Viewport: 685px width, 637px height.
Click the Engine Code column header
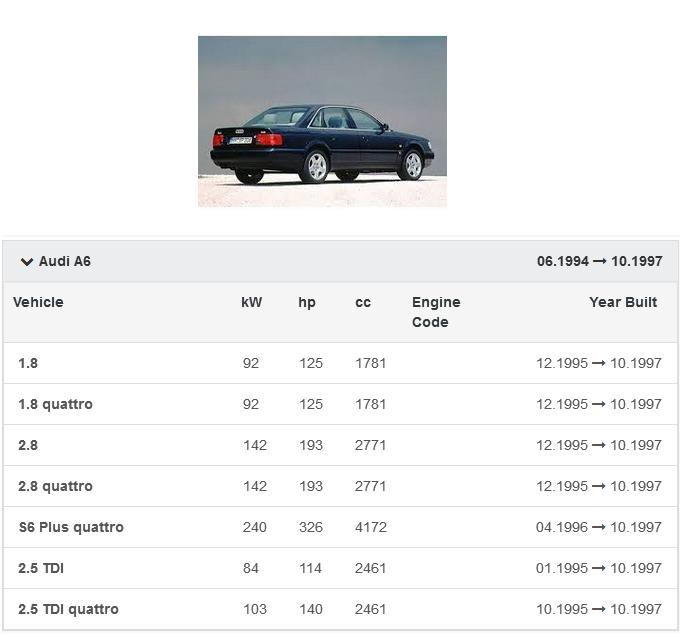pos(436,312)
